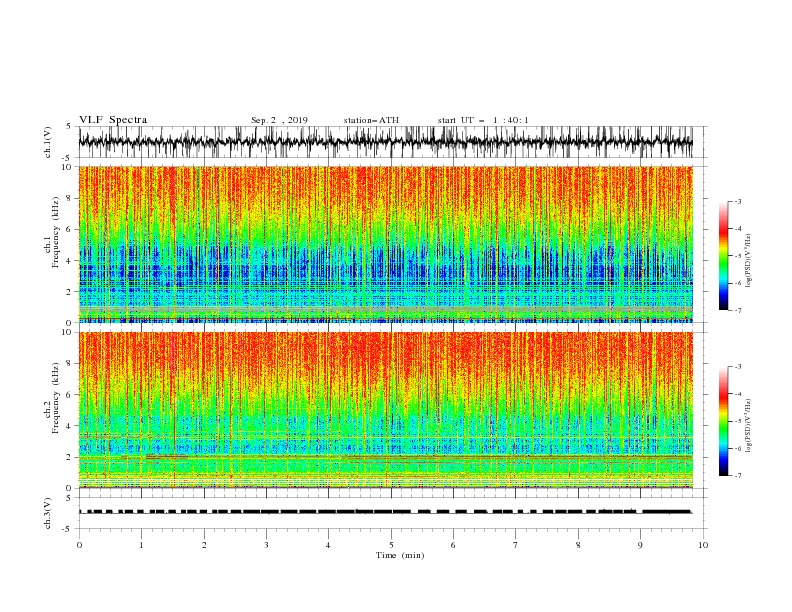Click the ch.1 spectrogram color scale bar

[723, 256]
